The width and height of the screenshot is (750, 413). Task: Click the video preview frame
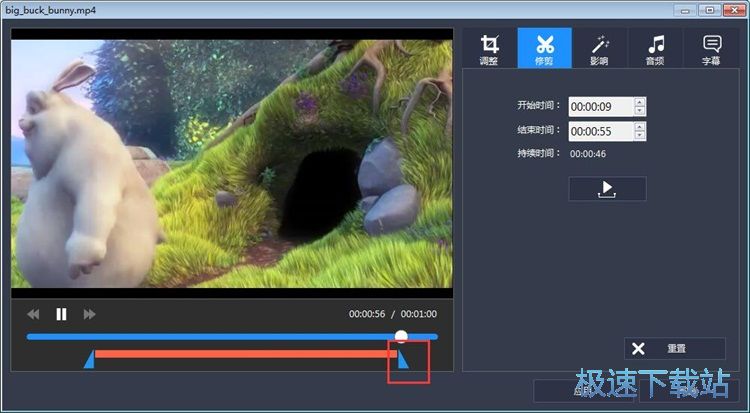(232, 163)
